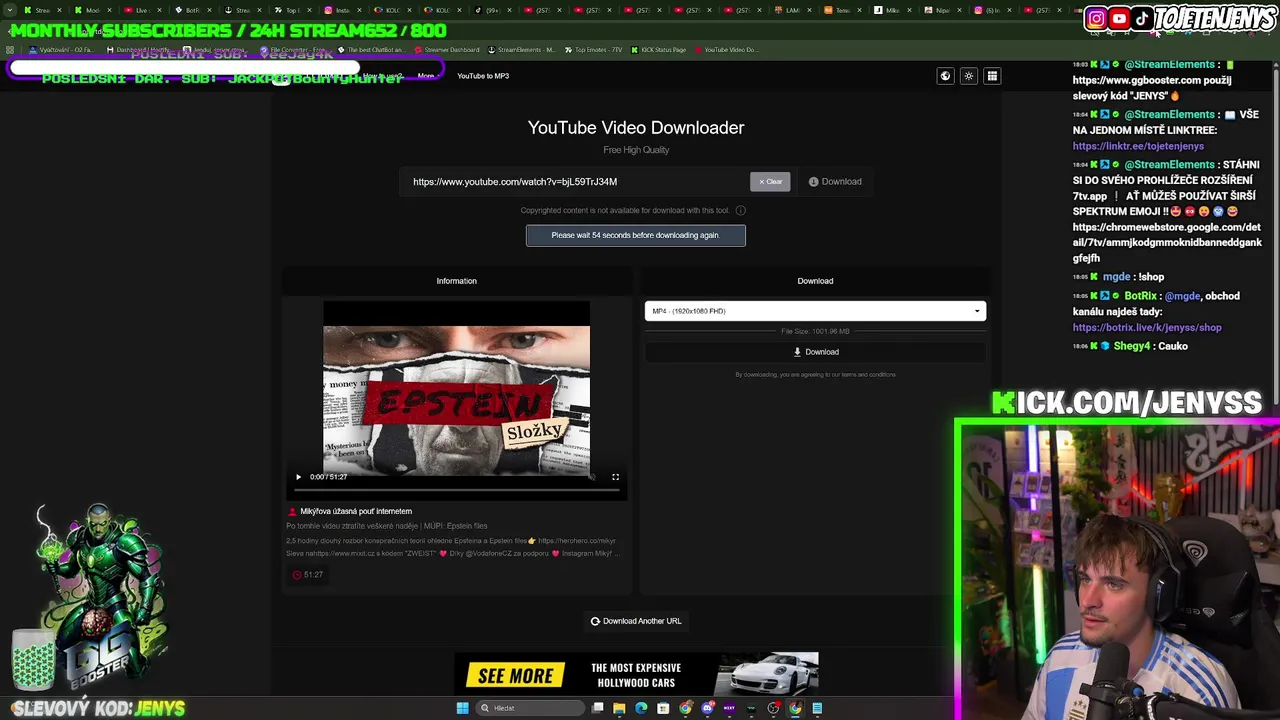Expand the More menu in site header

tap(427, 76)
